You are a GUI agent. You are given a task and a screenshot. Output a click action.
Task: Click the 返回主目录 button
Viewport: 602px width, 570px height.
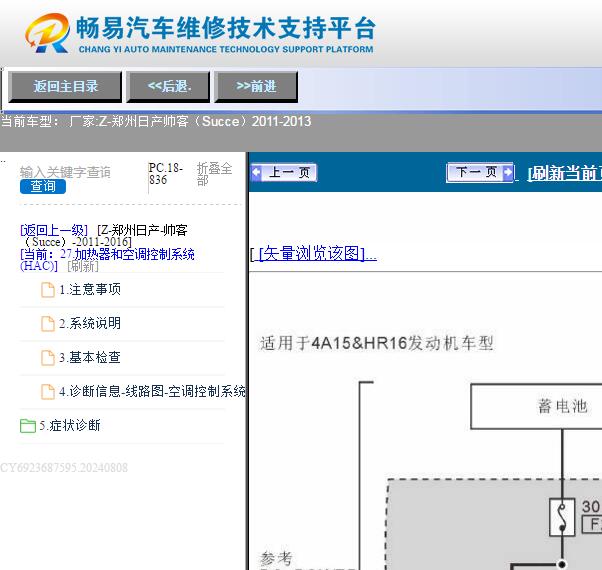(x=65, y=87)
